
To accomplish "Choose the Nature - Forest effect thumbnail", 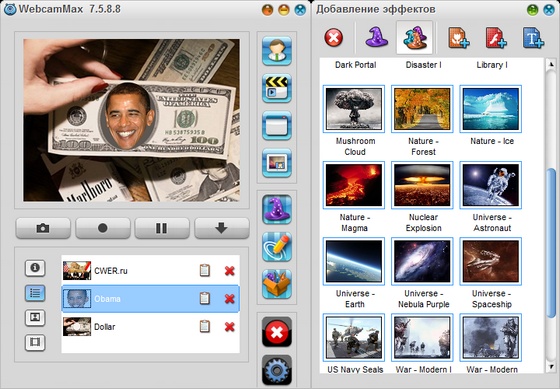I will 422,109.
